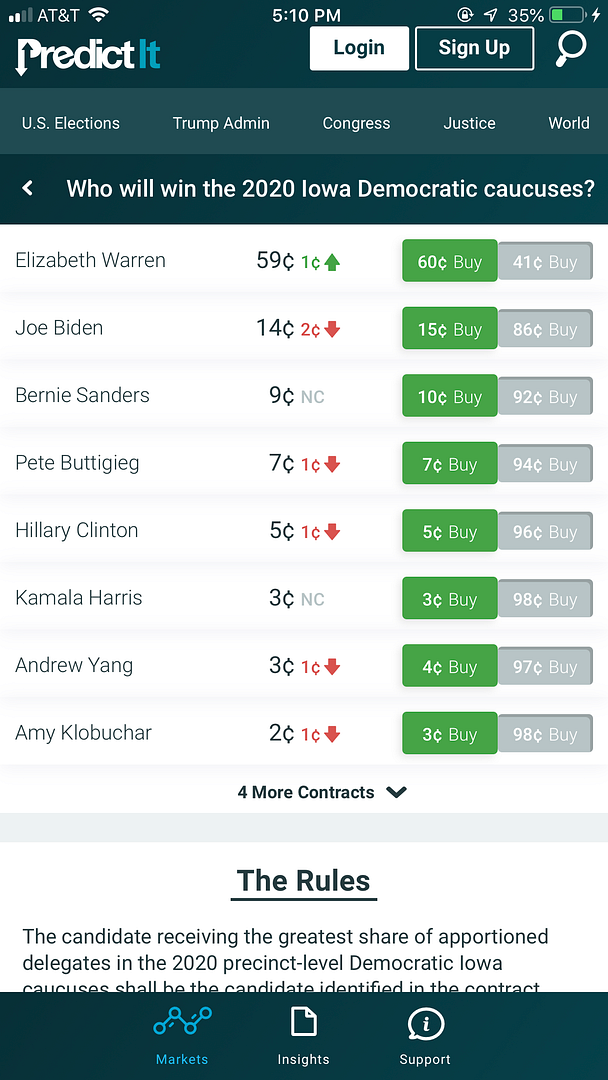The width and height of the screenshot is (608, 1080).
Task: Buy No on Joe Biden at 86¢
Action: (x=545, y=330)
